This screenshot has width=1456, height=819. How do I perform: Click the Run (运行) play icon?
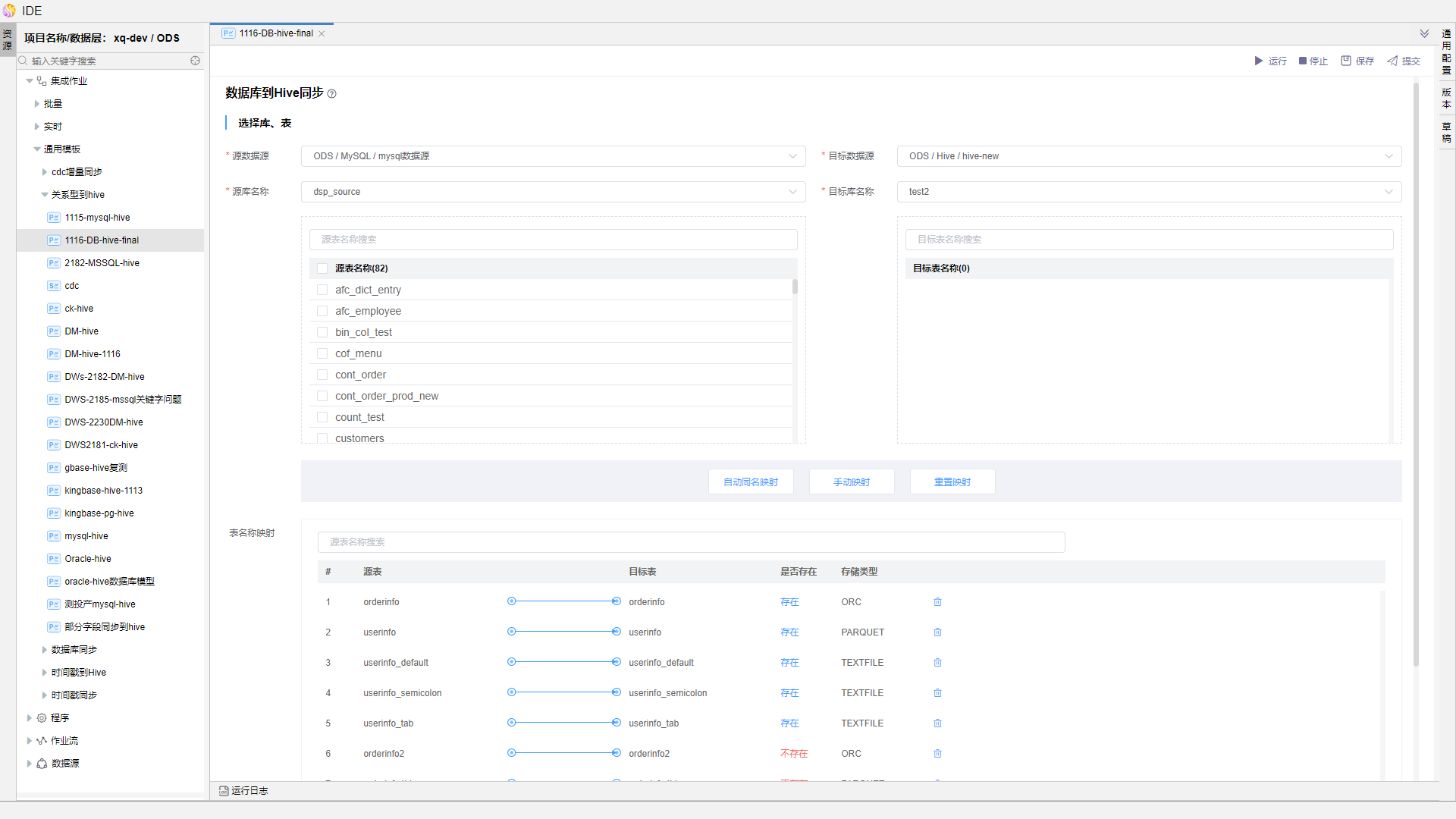click(1259, 61)
